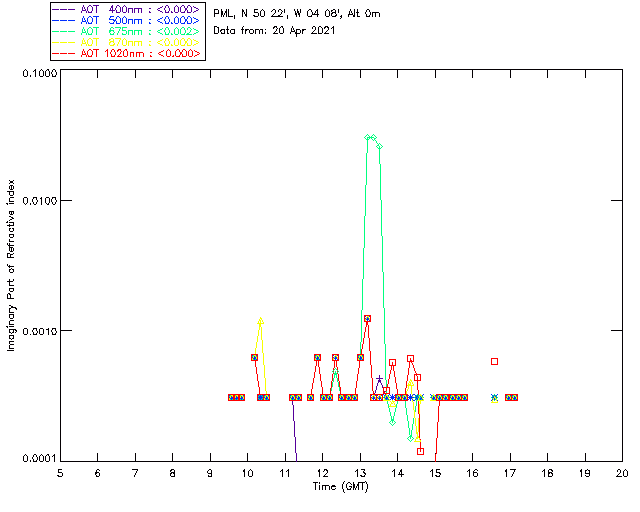Click the red square peak near 13:10

click(x=367, y=318)
